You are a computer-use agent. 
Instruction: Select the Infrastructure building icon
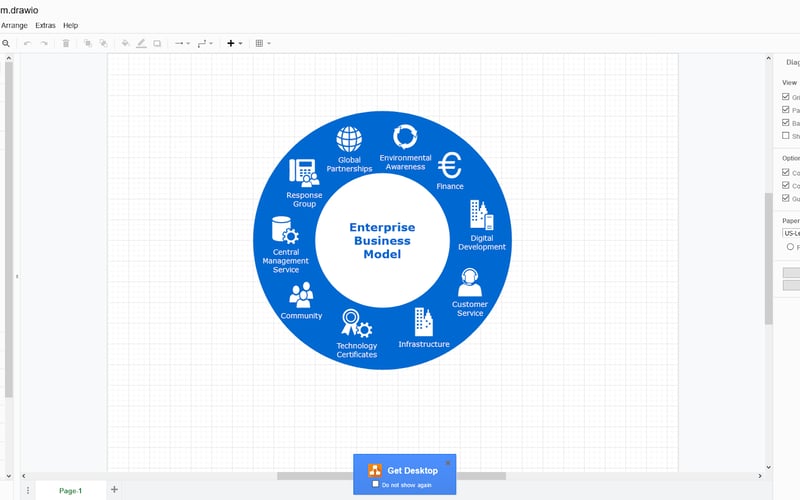pyautogui.click(x=423, y=322)
